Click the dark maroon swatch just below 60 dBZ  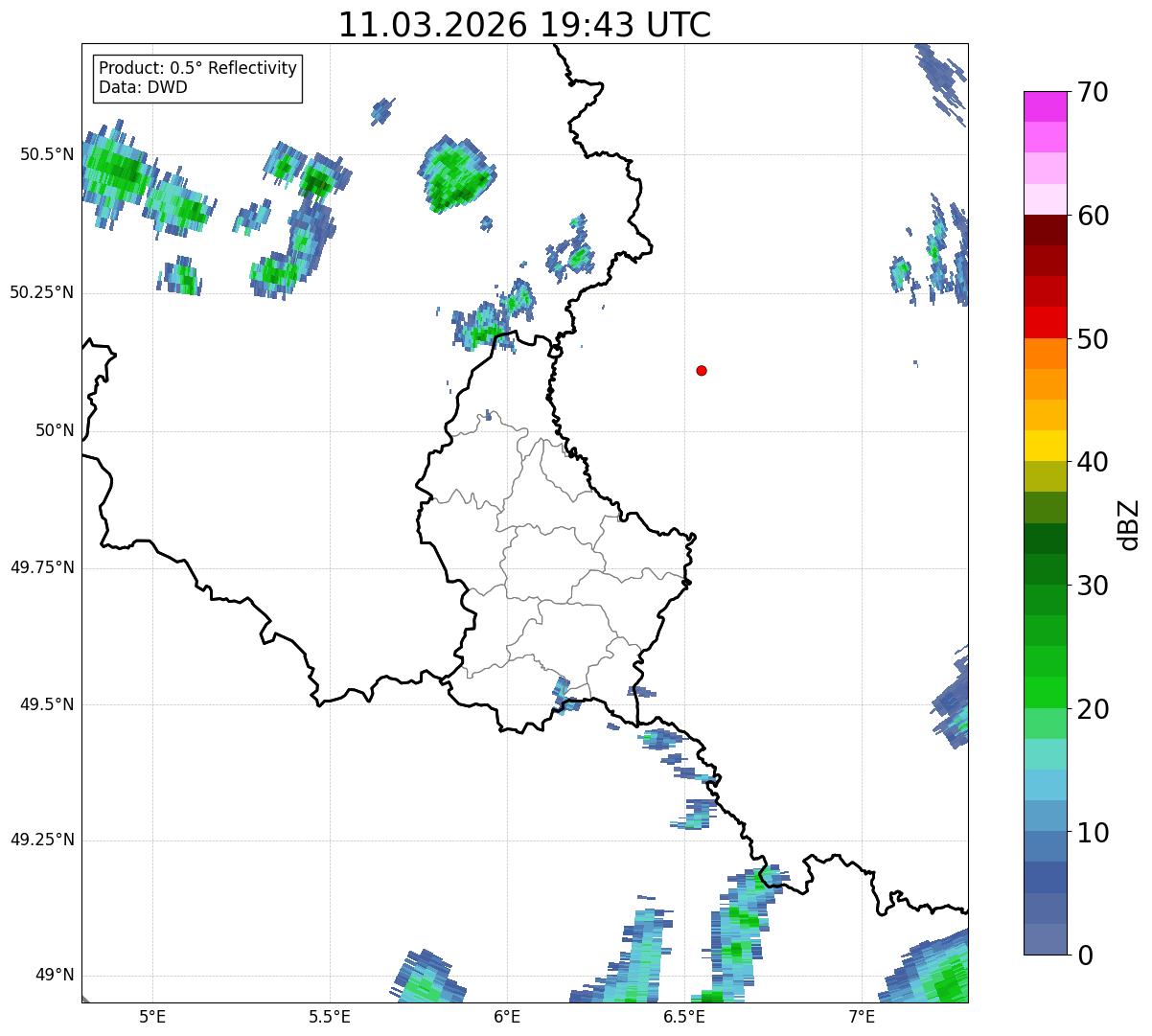pyautogui.click(x=1045, y=230)
